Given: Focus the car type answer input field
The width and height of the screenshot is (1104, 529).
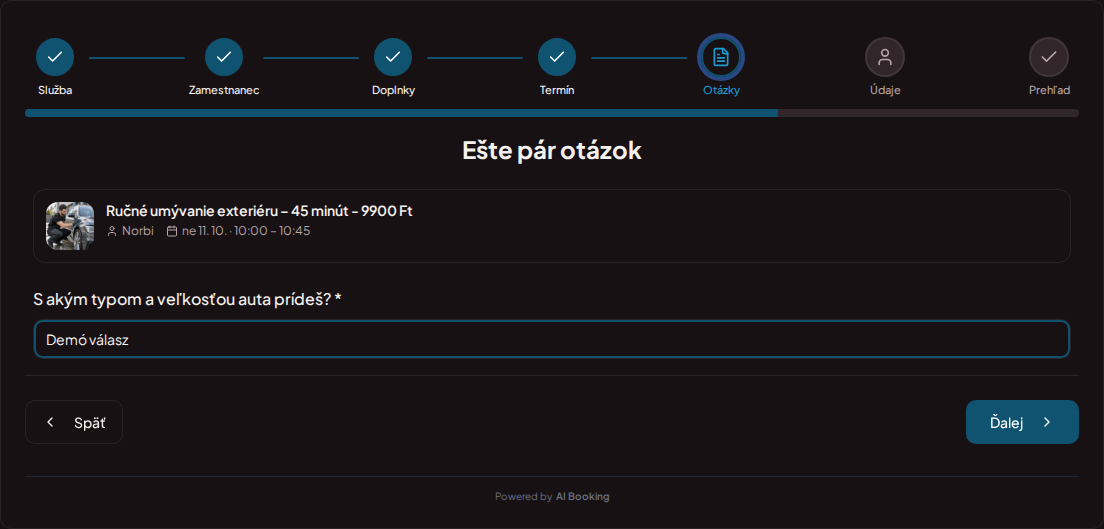Looking at the screenshot, I should 552,340.
